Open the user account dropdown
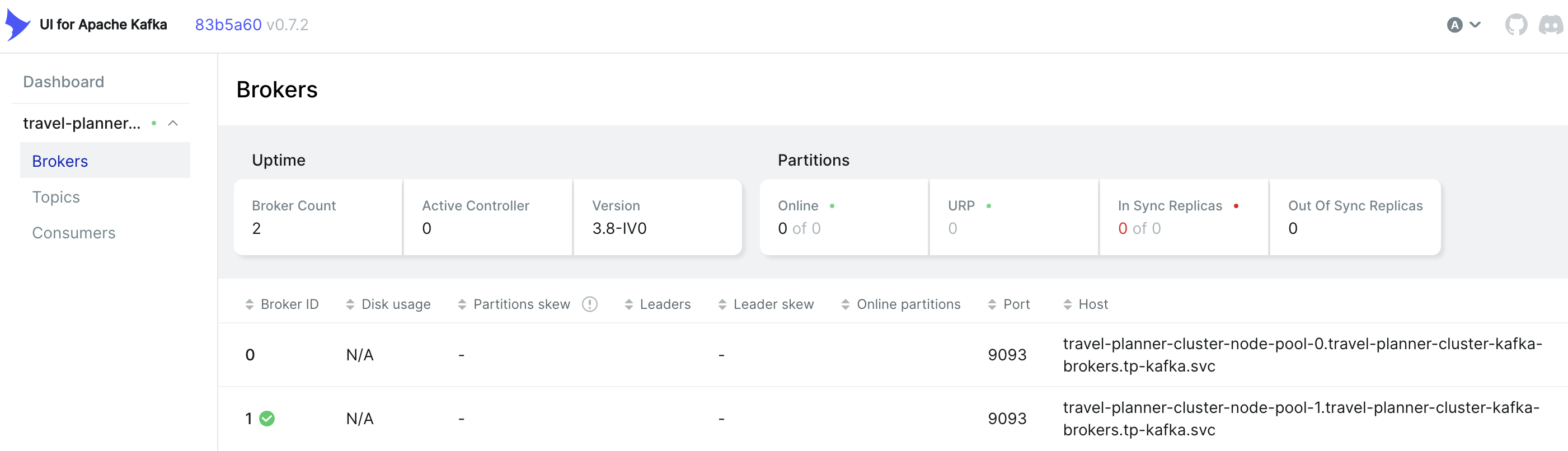This screenshot has width=1568, height=451. click(1463, 25)
